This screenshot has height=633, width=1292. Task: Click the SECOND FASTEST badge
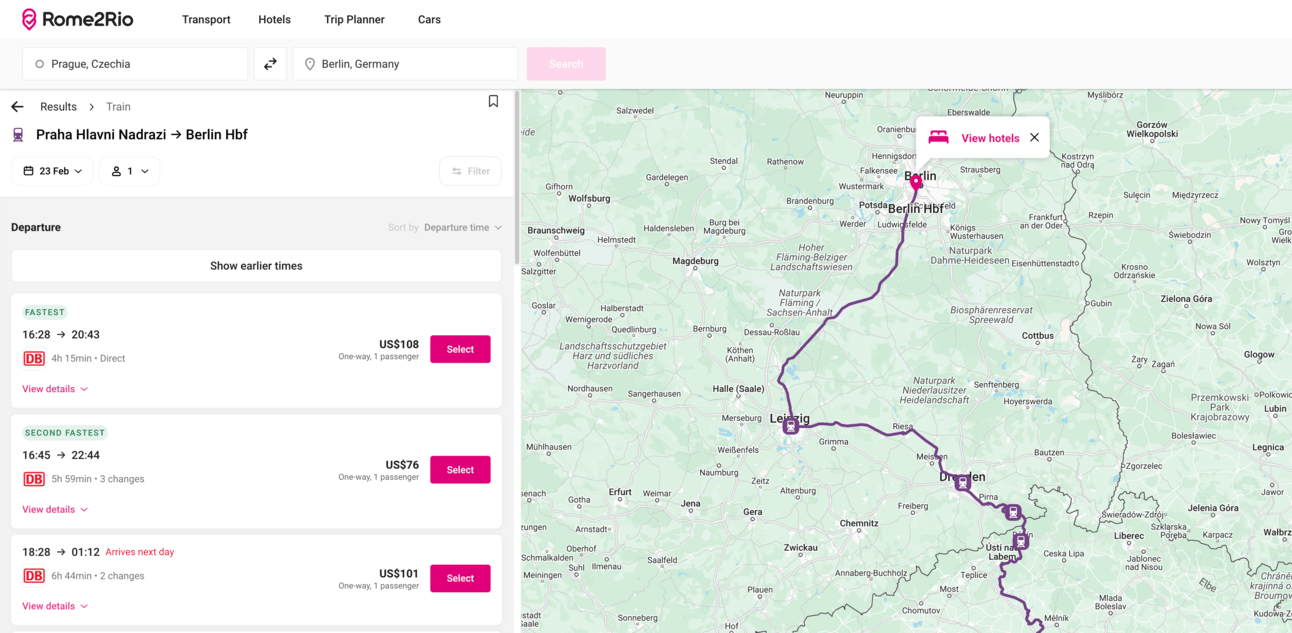click(65, 433)
